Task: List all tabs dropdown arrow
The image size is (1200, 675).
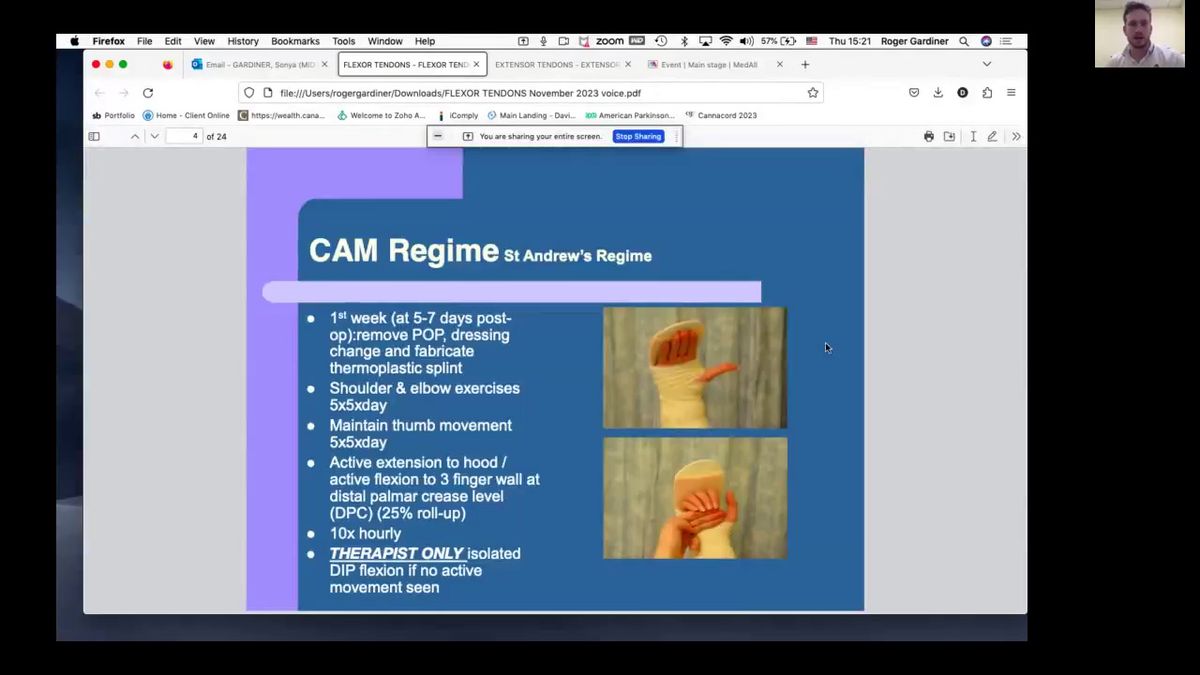Action: [x=987, y=64]
